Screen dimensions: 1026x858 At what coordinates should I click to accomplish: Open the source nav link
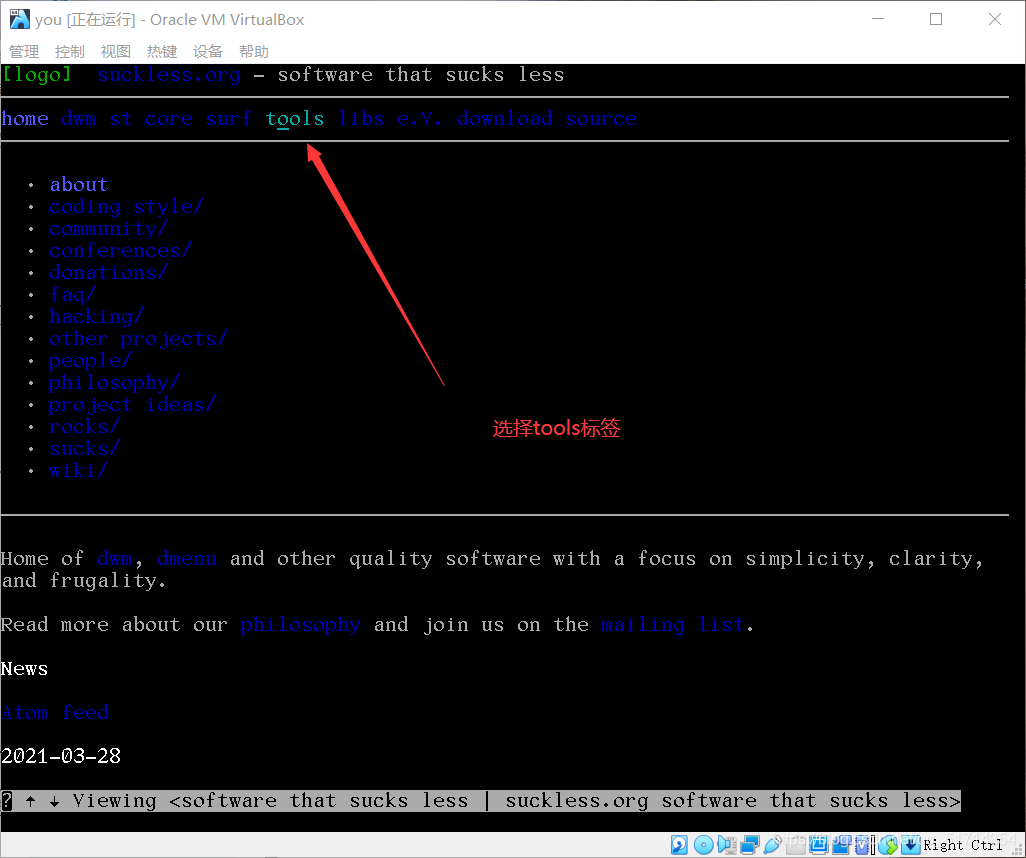pos(601,118)
